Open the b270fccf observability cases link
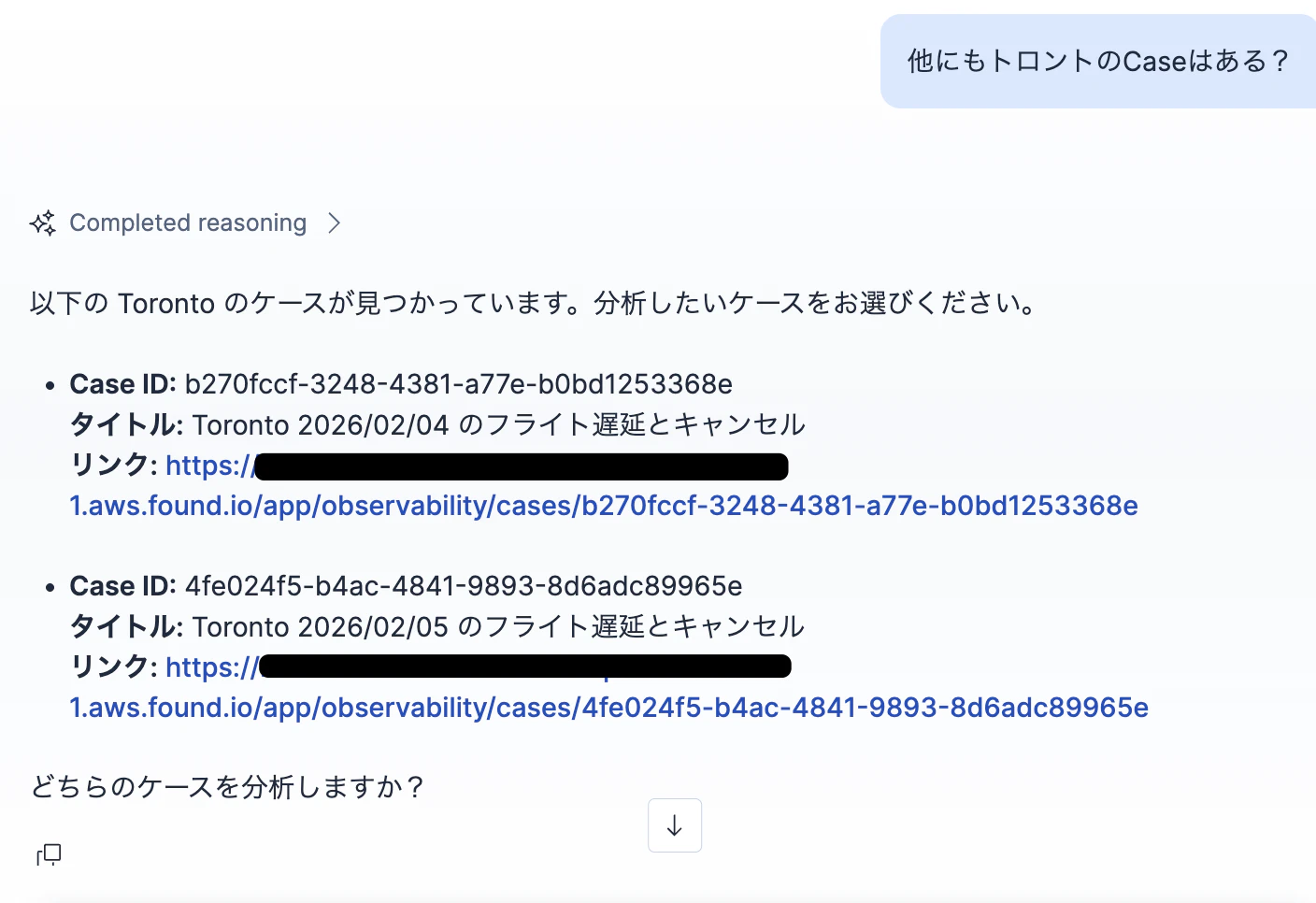Viewport: 1316px width, 903px height. [x=604, y=506]
